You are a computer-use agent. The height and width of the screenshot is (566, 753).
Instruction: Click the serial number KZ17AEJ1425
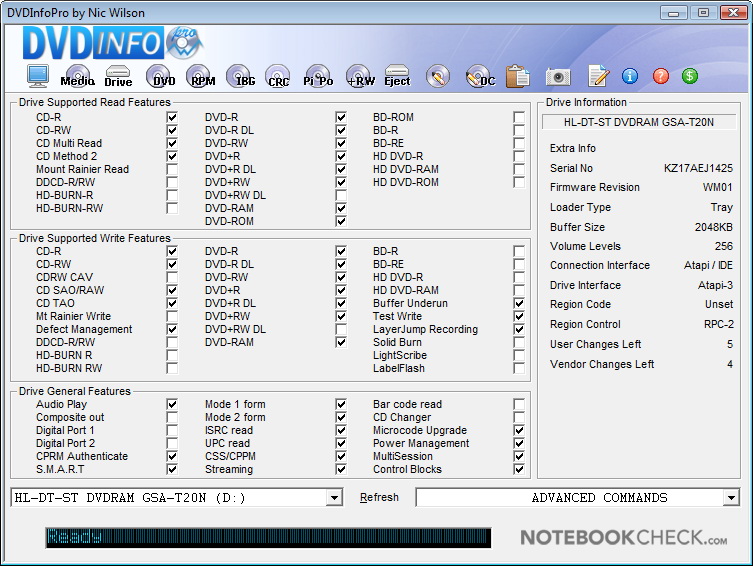click(698, 168)
